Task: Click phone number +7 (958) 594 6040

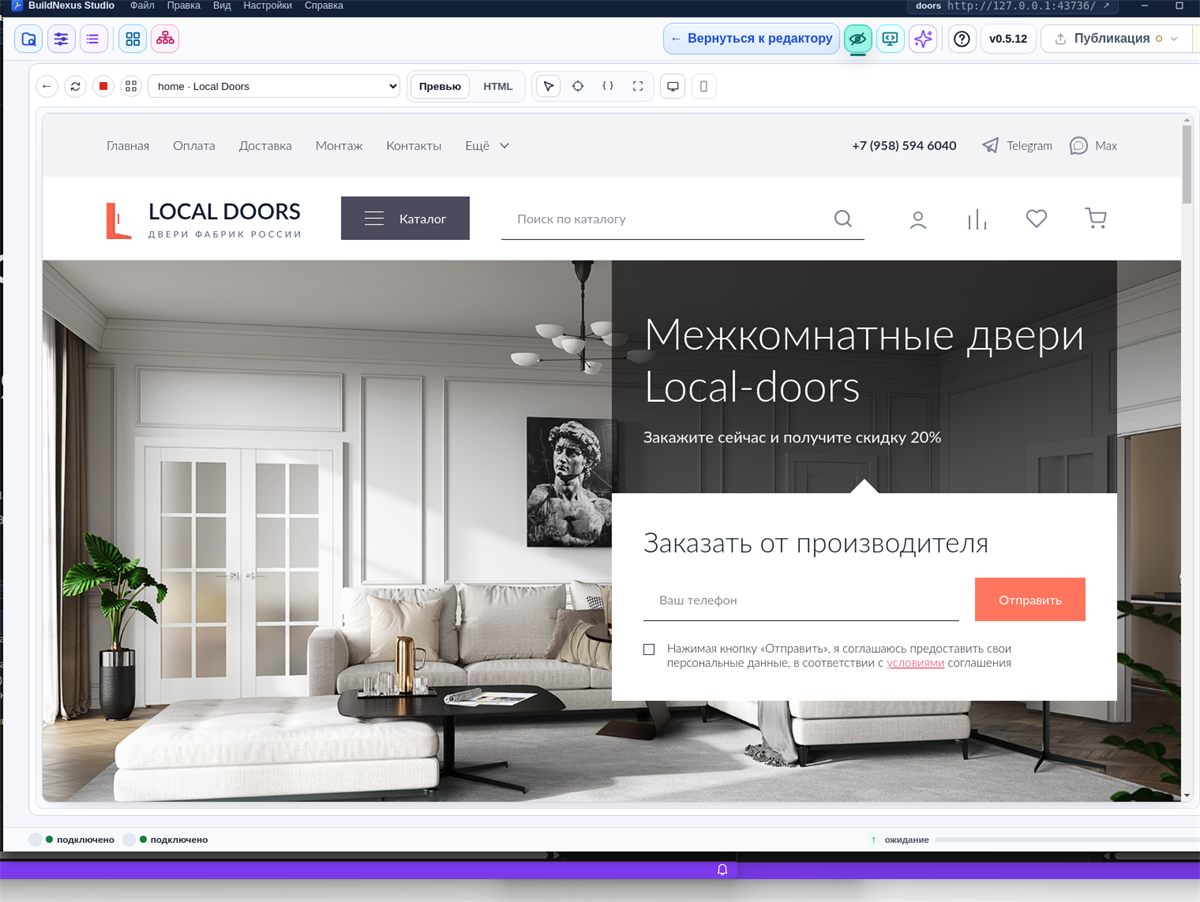Action: coord(904,146)
